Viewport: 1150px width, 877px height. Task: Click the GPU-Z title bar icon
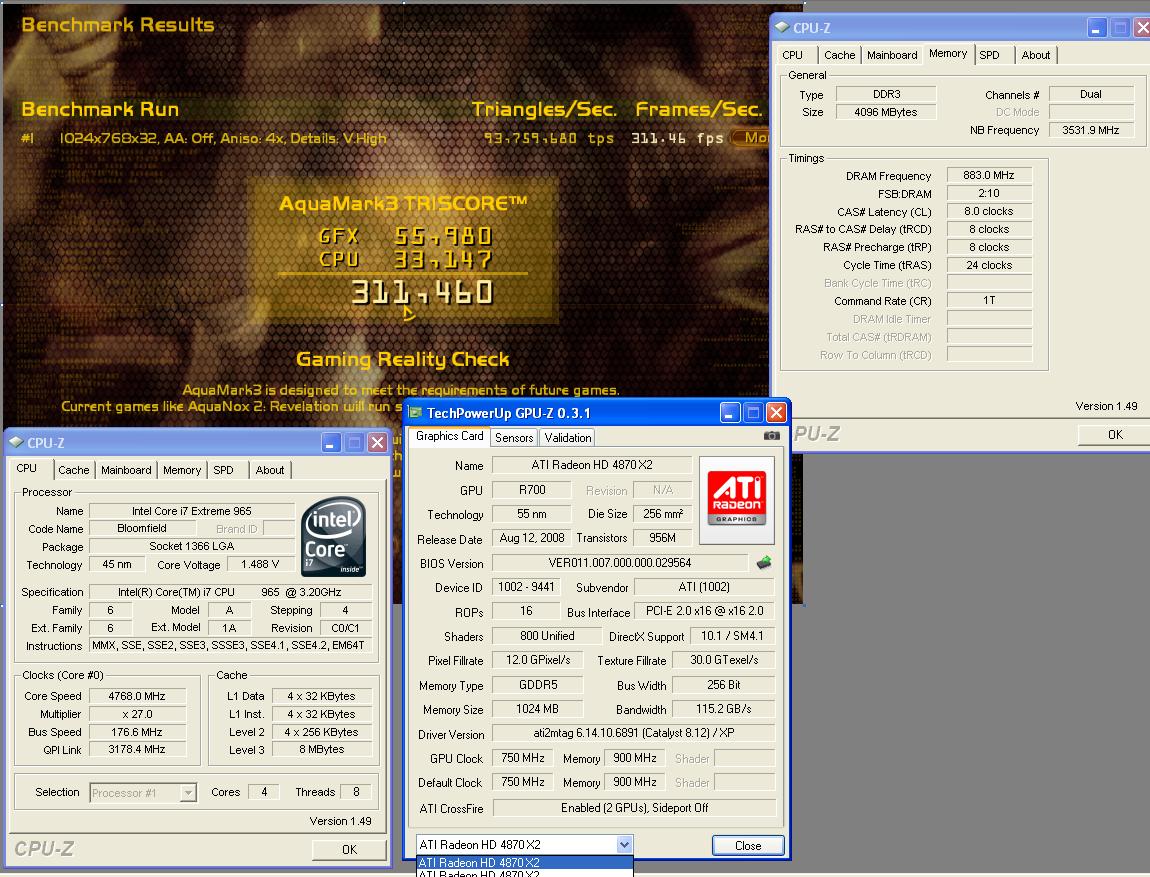point(416,413)
